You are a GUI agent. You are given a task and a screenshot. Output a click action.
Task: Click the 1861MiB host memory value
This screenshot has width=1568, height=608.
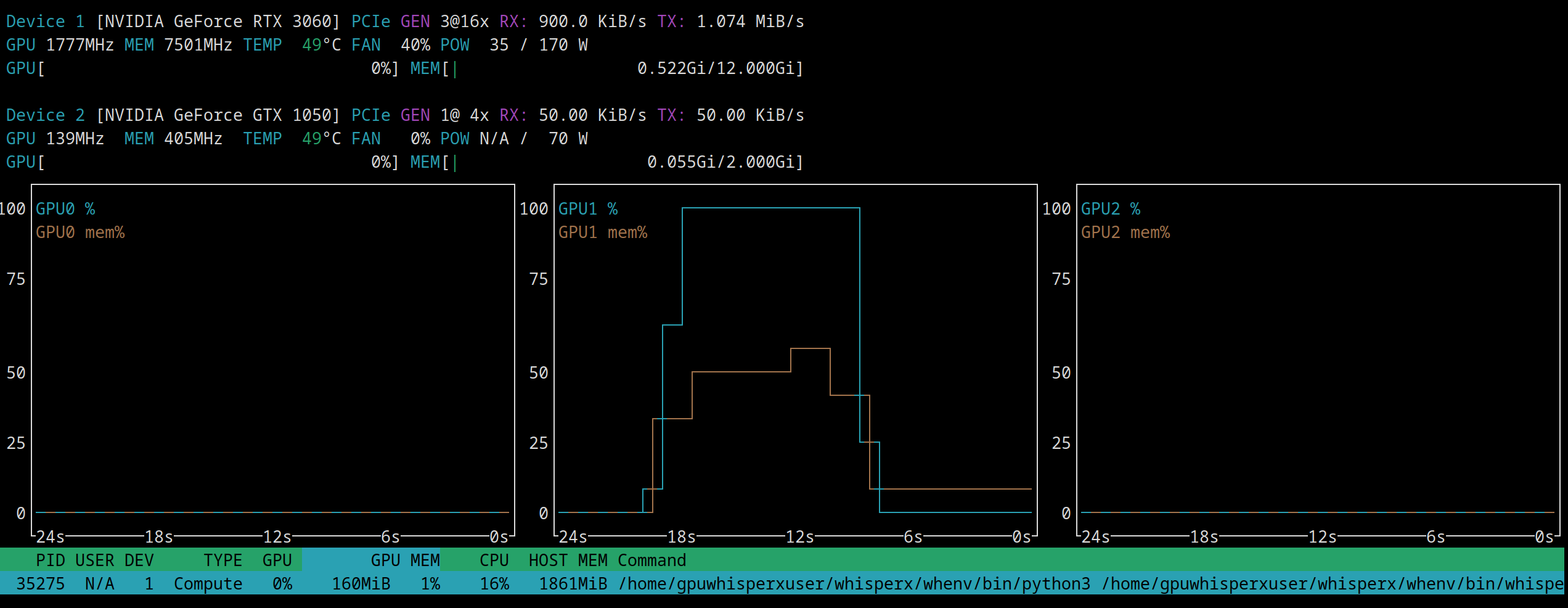(573, 583)
